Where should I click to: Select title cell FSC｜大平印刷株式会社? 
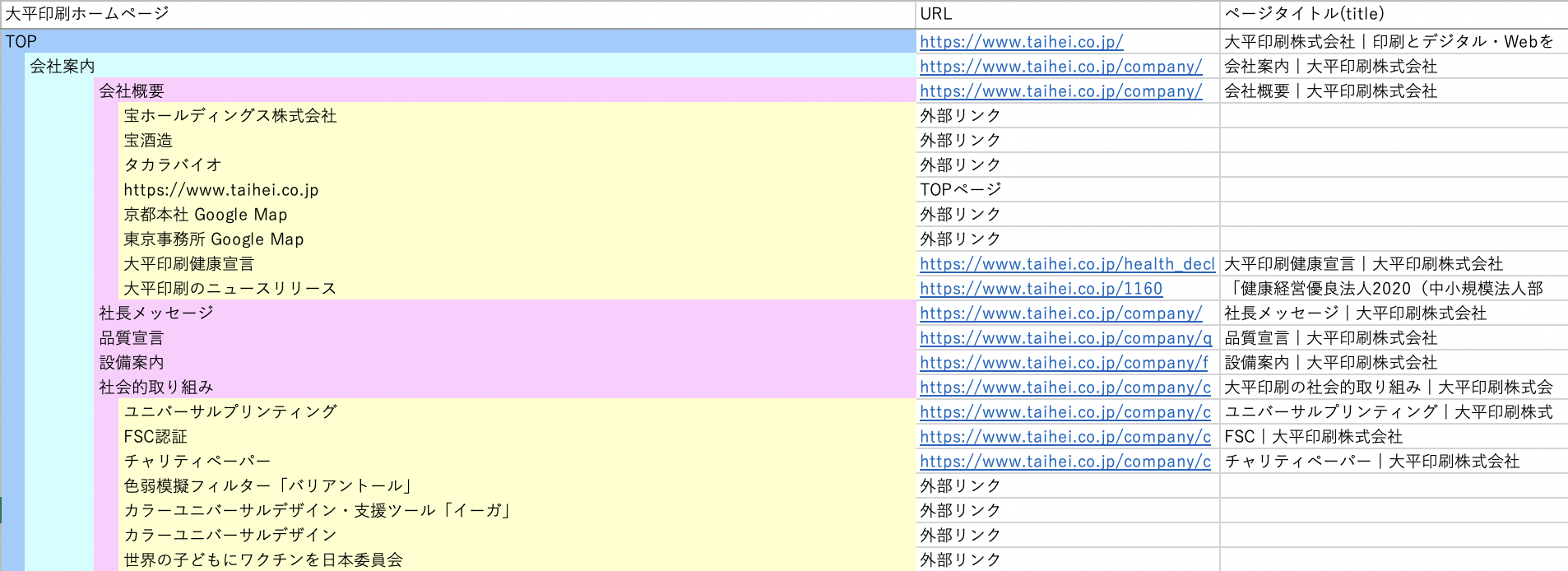[x=1394, y=436]
